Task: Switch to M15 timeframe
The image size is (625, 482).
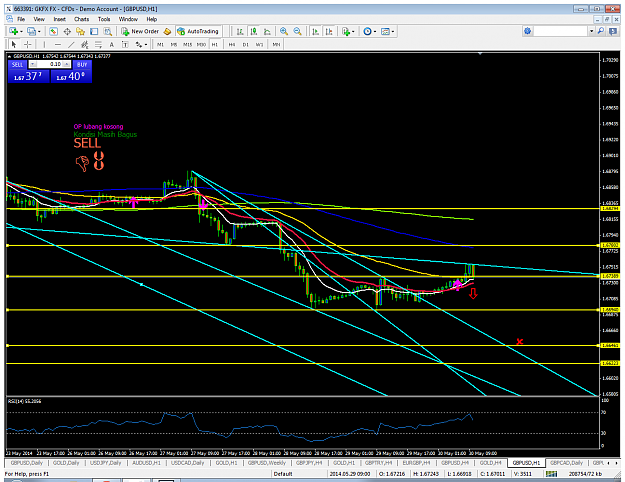Action: [x=187, y=44]
